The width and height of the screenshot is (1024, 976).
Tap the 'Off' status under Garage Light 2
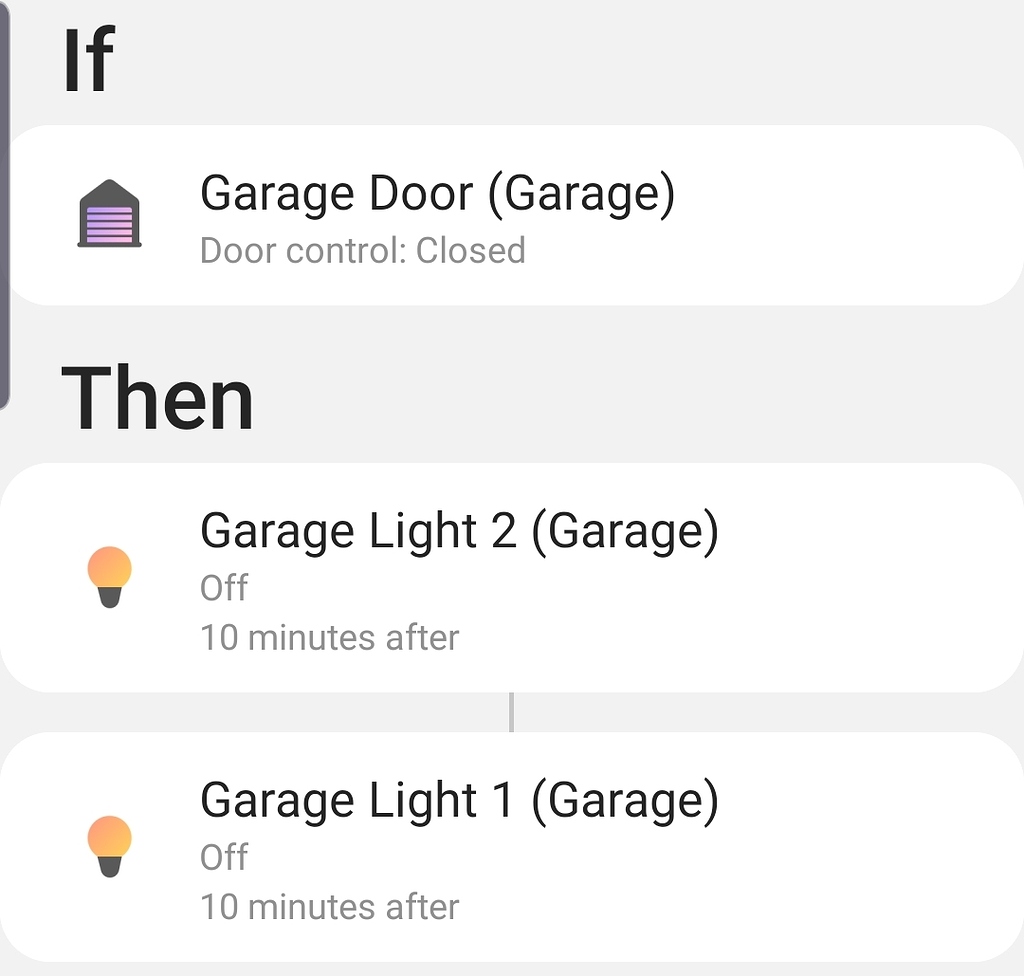point(222,588)
